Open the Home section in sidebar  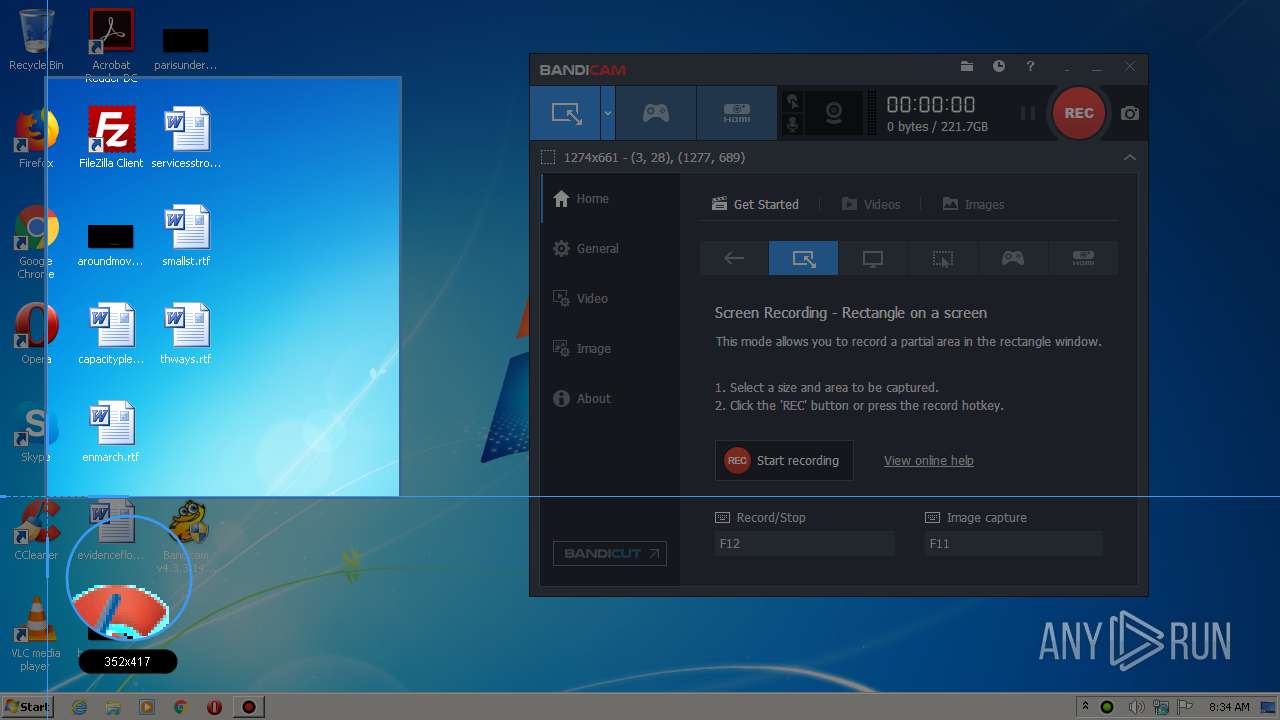click(610, 198)
